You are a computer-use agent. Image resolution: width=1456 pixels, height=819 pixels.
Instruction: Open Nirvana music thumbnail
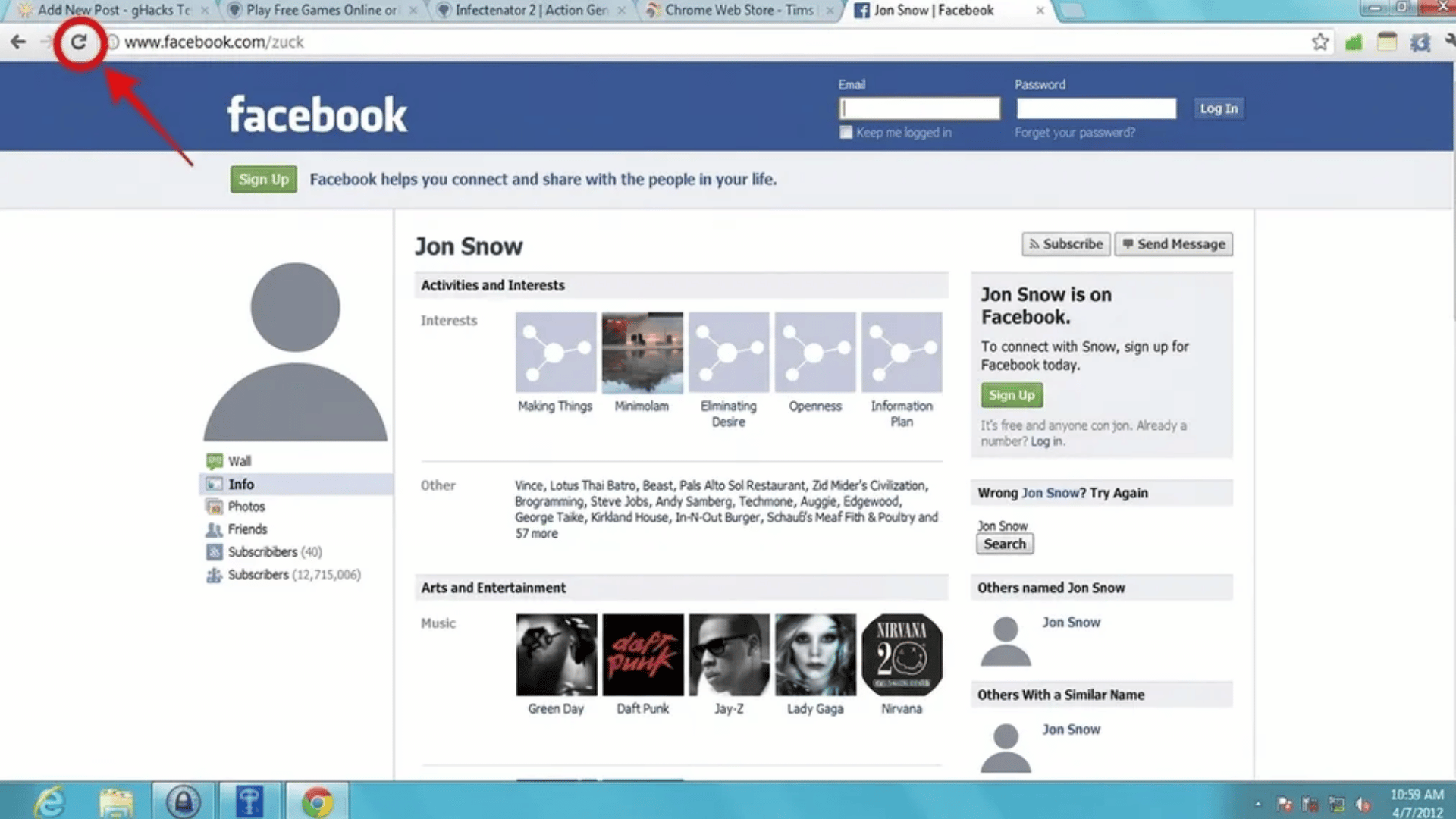click(902, 654)
